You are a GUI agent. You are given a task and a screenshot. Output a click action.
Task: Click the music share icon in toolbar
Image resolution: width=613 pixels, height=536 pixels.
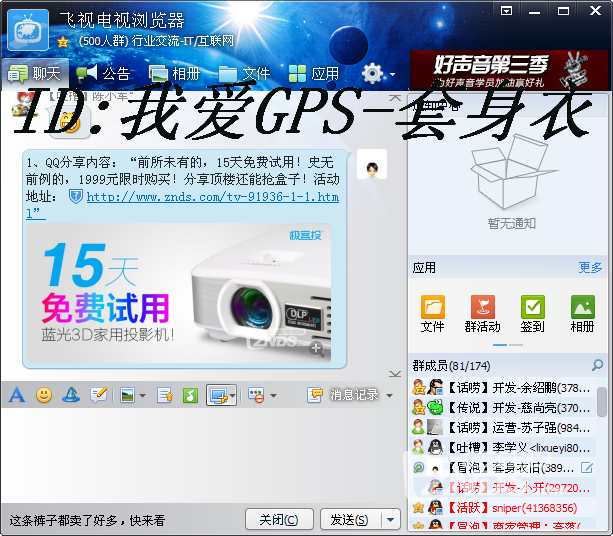pyautogui.click(x=190, y=395)
